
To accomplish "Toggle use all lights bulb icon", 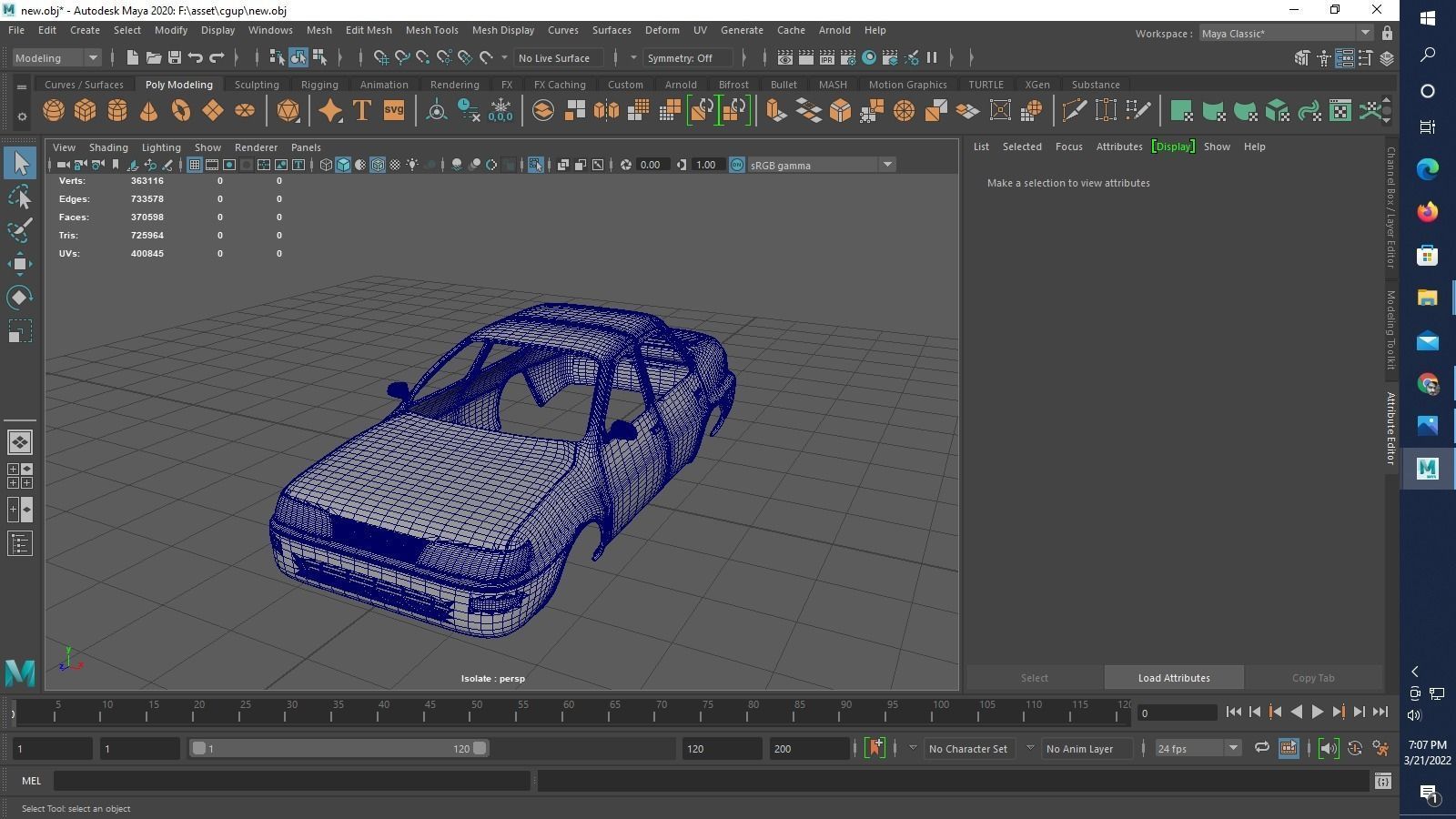I will click(x=412, y=165).
